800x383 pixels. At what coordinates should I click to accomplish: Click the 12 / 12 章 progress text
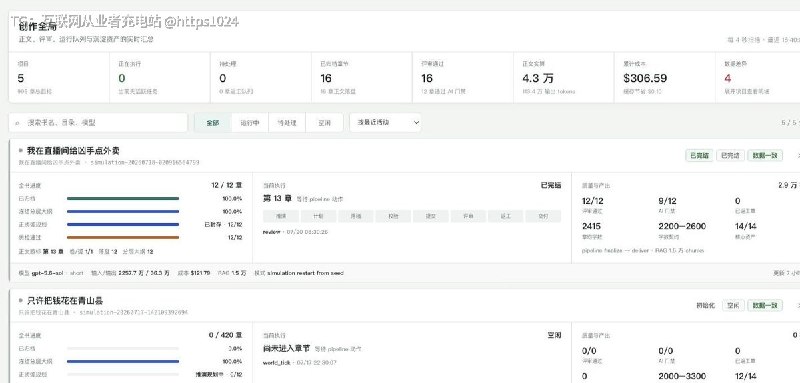pos(227,185)
